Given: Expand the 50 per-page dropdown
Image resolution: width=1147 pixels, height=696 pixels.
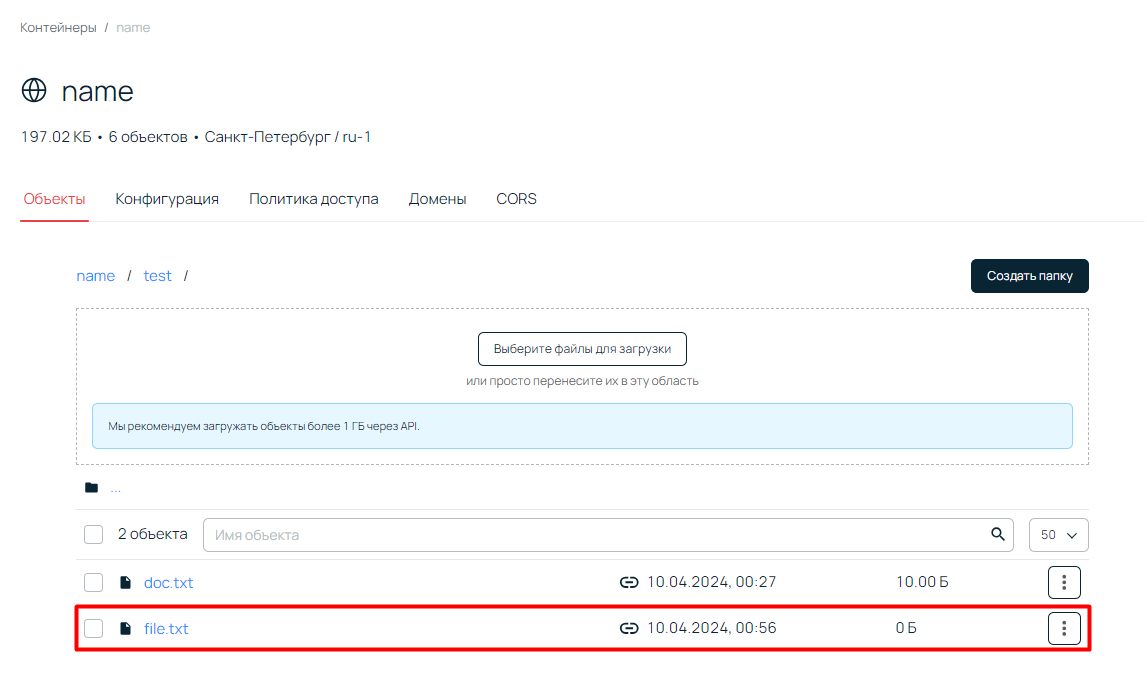Looking at the screenshot, I should coord(1058,535).
